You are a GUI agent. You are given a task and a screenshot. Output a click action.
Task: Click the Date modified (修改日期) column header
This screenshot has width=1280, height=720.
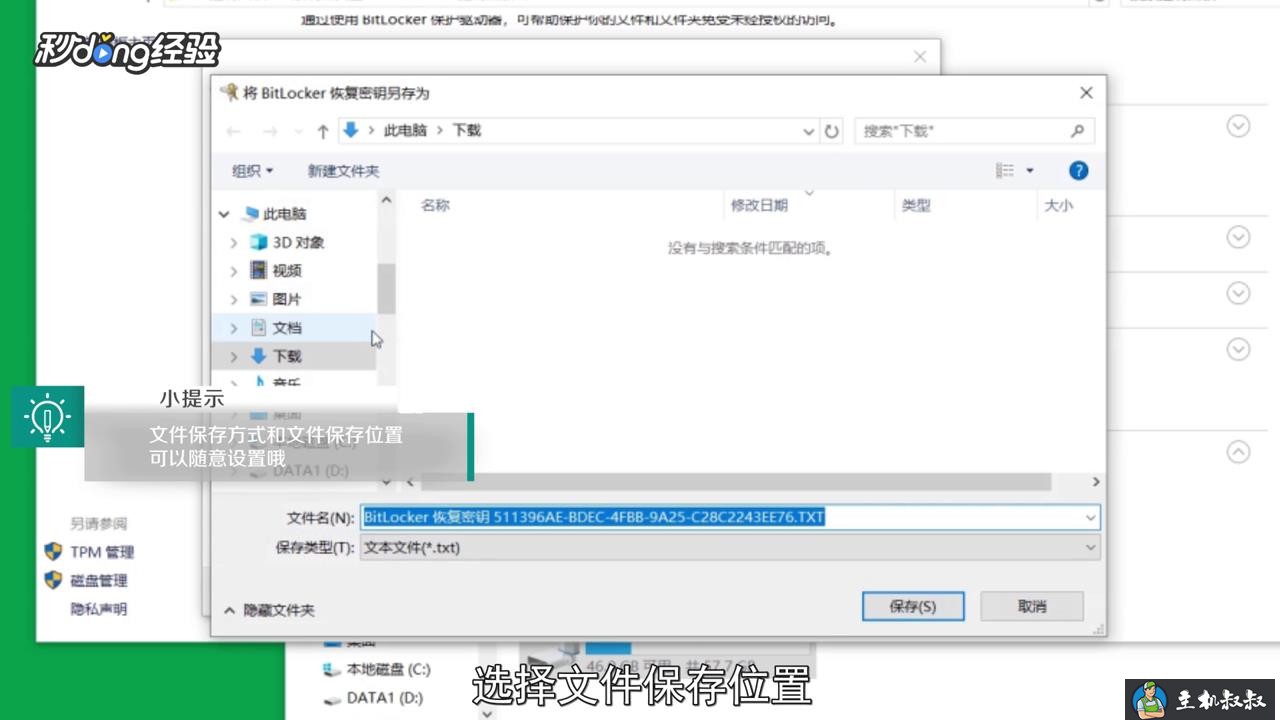759,205
